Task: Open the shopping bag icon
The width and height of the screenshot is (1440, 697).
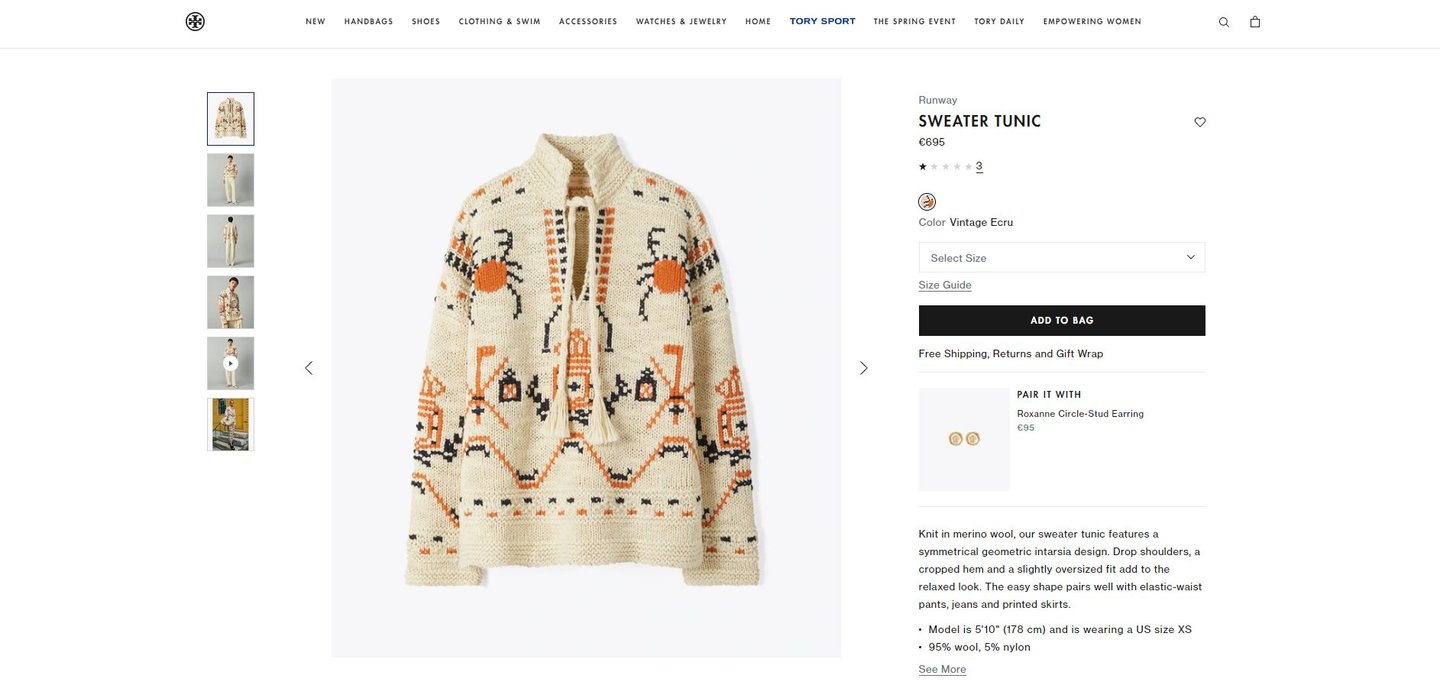Action: pos(1255,21)
